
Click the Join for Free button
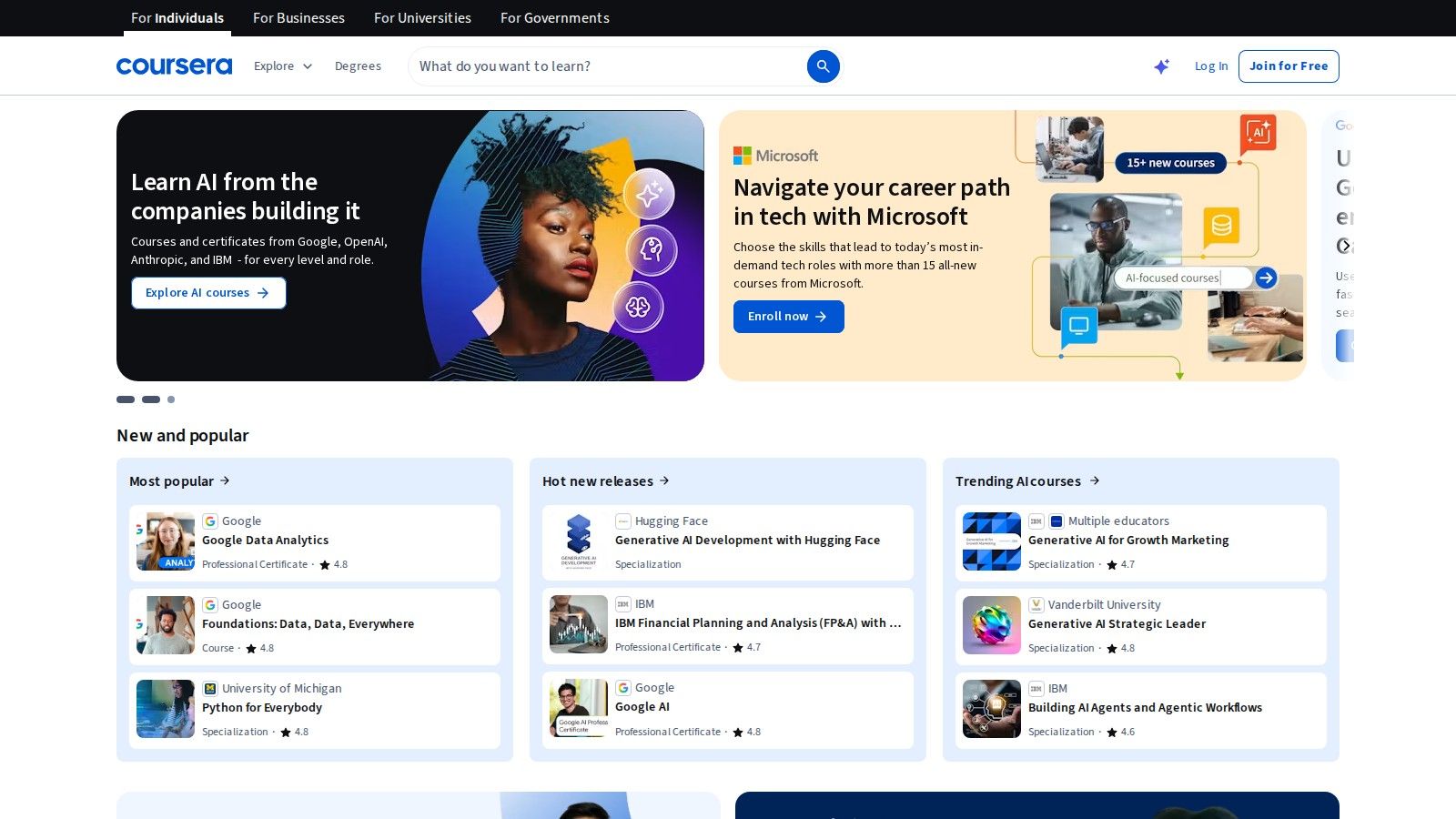click(x=1289, y=66)
